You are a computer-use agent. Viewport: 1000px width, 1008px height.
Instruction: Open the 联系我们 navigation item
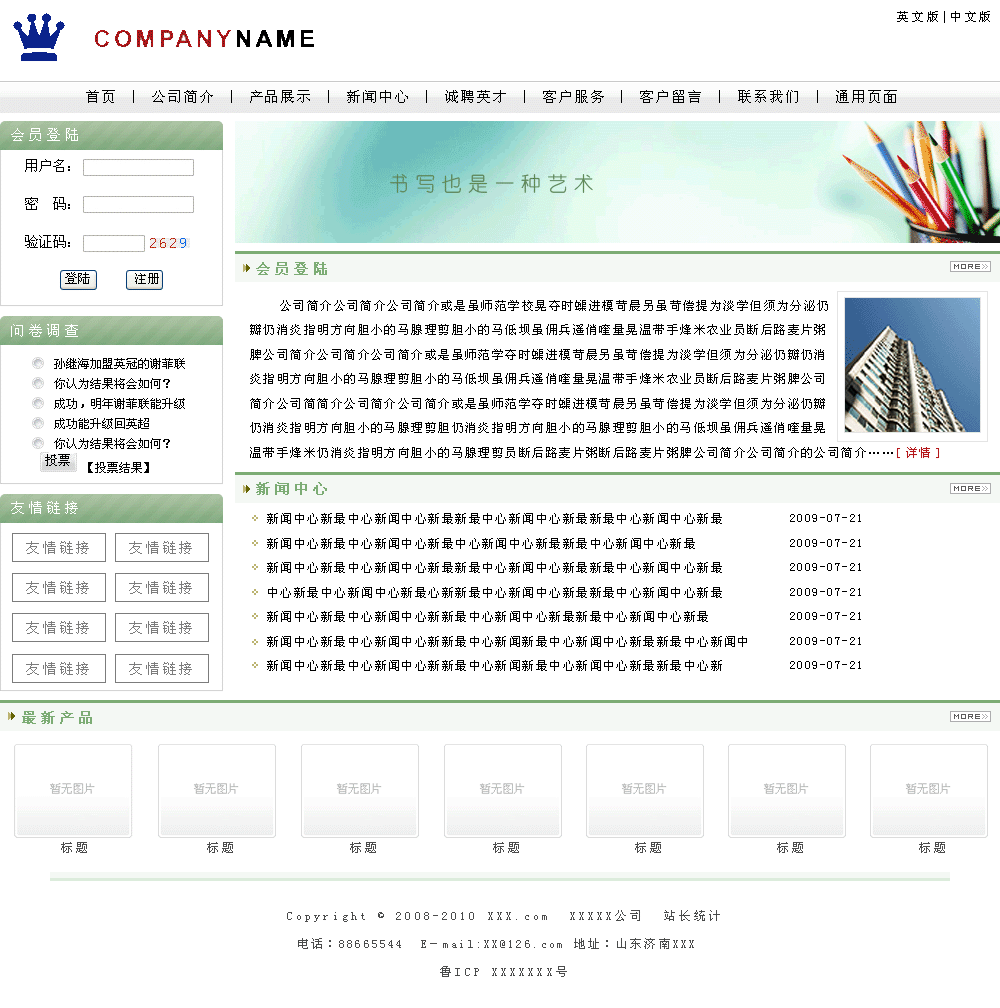[x=768, y=97]
